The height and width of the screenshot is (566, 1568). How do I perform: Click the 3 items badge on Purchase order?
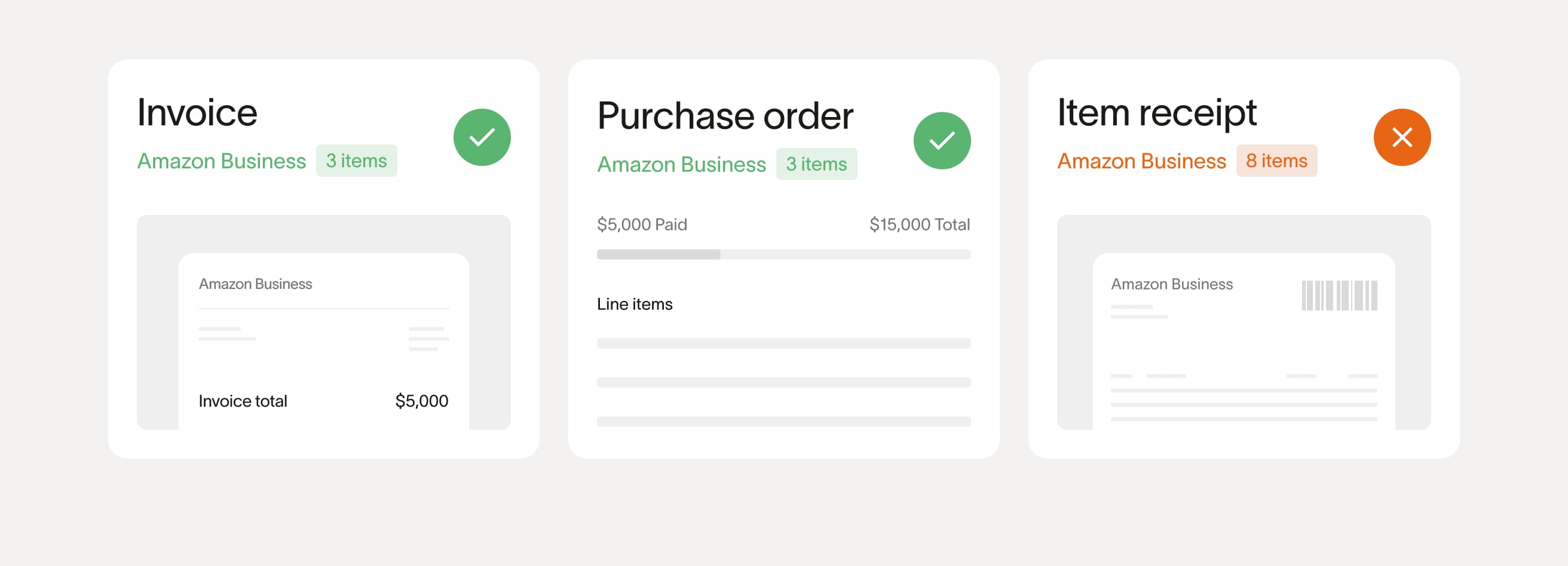[816, 164]
